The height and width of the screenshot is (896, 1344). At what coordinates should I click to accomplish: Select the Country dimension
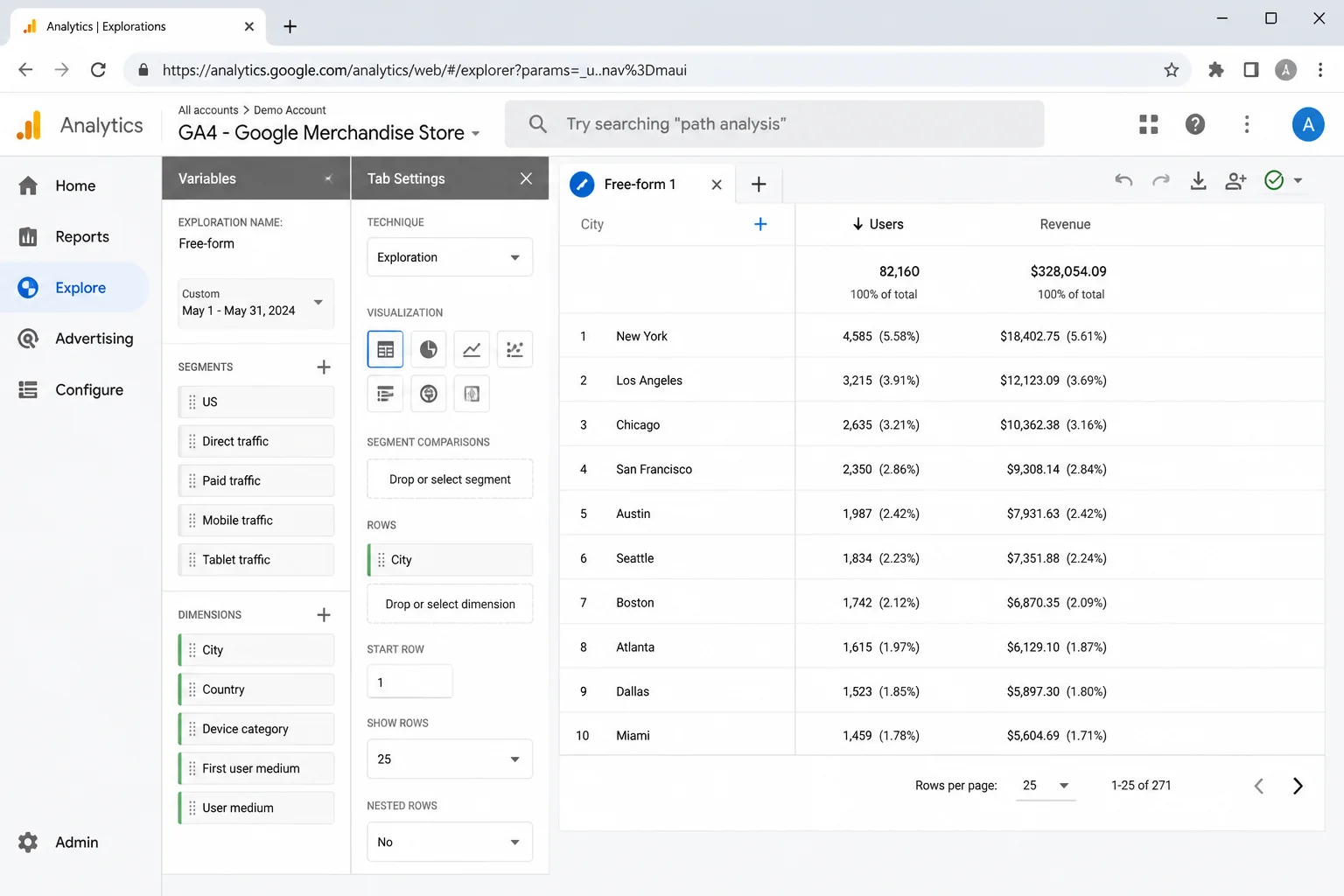tap(256, 689)
